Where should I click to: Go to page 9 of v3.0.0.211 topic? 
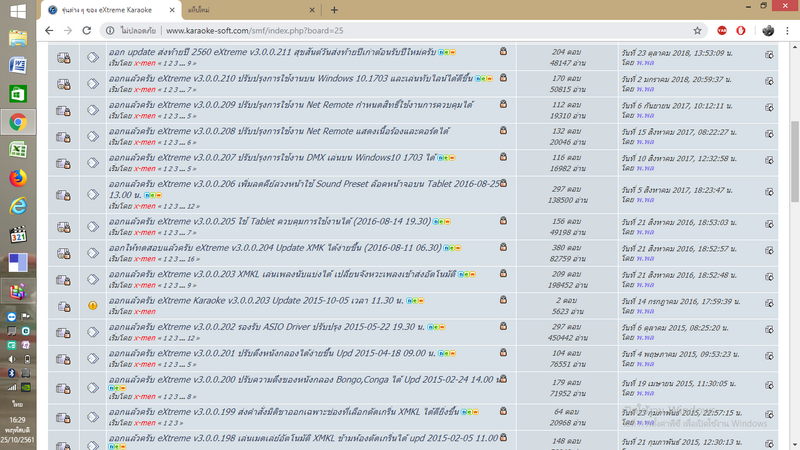pos(189,64)
